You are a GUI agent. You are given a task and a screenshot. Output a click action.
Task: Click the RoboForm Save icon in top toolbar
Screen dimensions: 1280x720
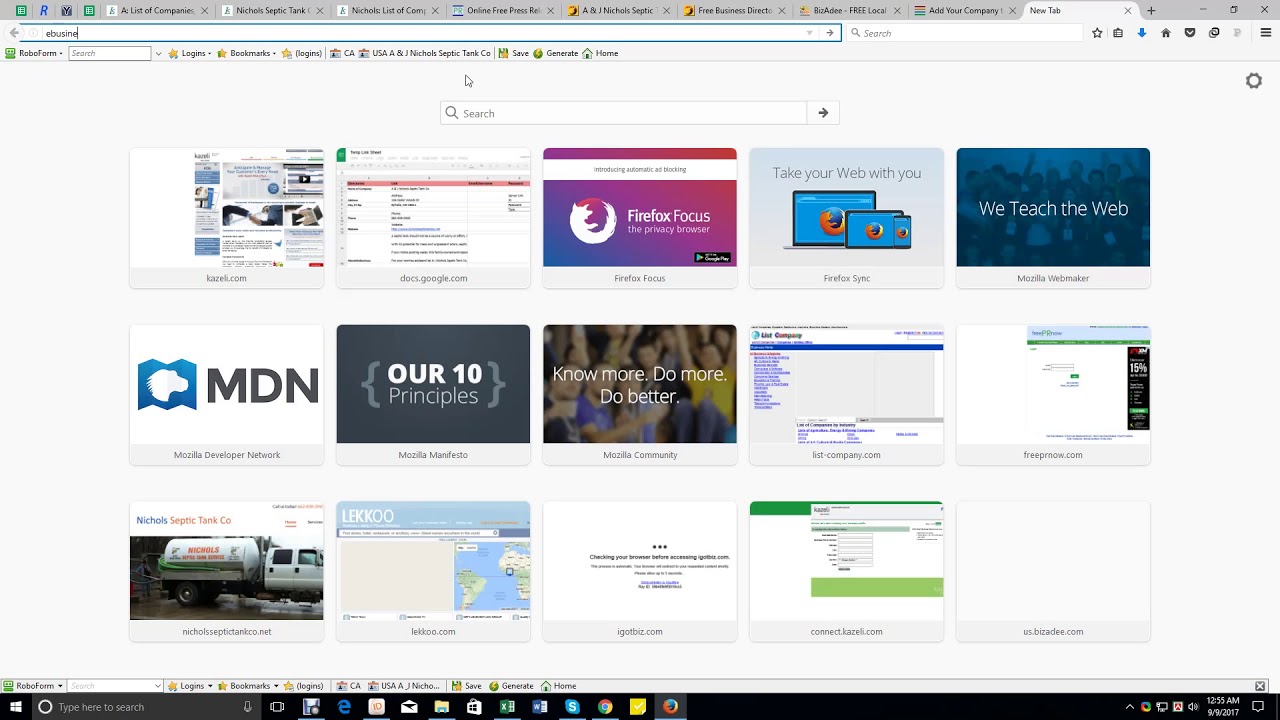(514, 53)
